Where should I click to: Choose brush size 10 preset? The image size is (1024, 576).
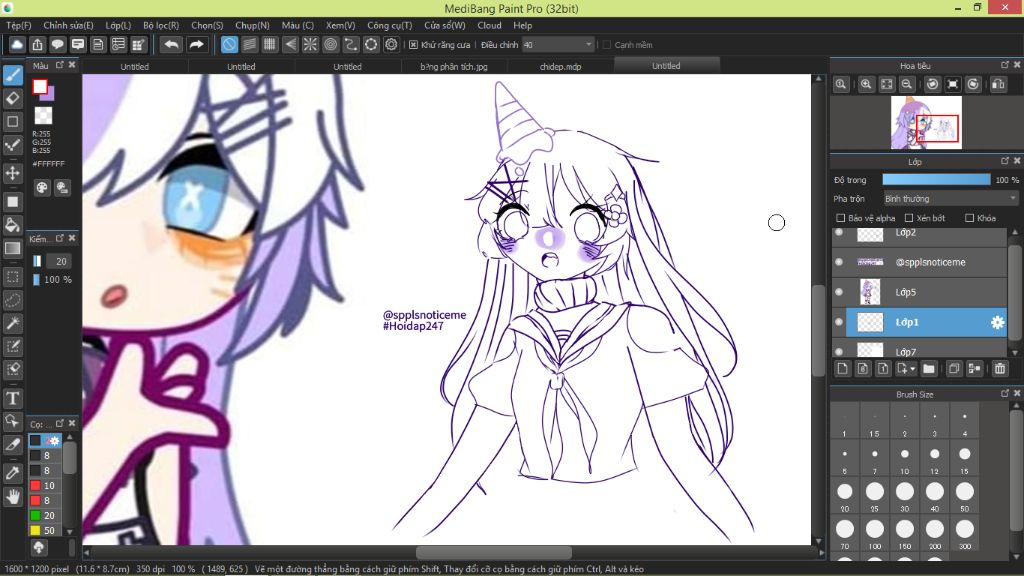point(904,459)
